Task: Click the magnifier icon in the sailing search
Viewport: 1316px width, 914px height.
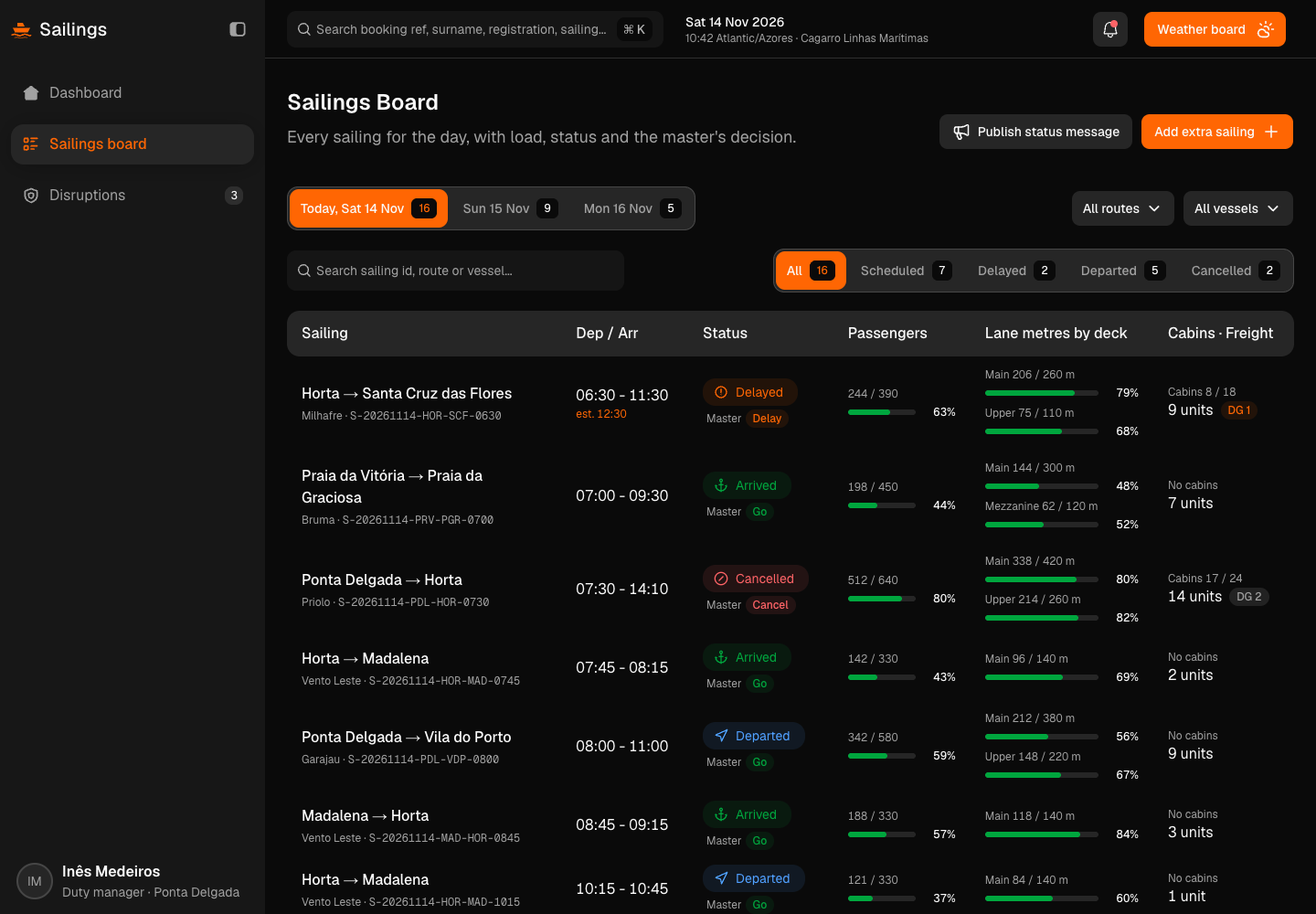Action: coord(304,271)
